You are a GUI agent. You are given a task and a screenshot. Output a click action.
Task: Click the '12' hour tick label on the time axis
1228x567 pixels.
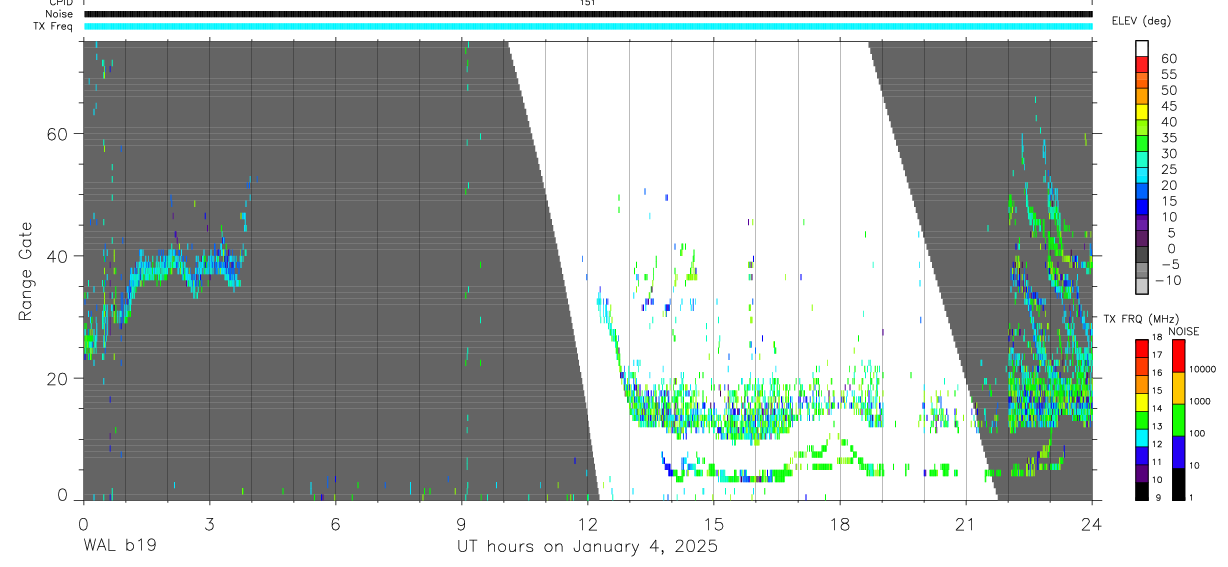click(x=587, y=523)
